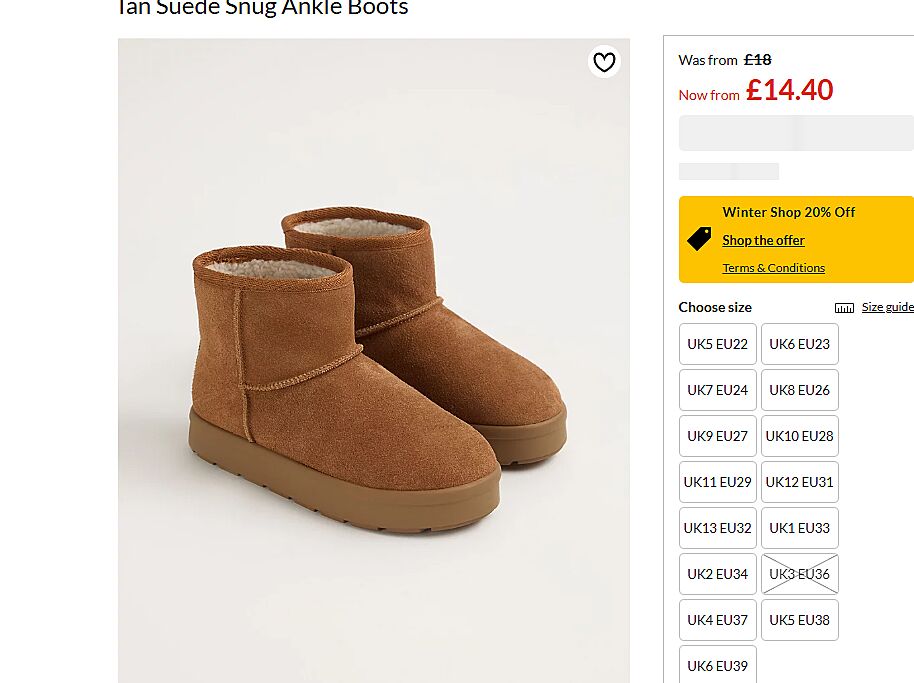914x683 pixels.
Task: Choose size UK6 EU23
Action: pyautogui.click(x=799, y=344)
